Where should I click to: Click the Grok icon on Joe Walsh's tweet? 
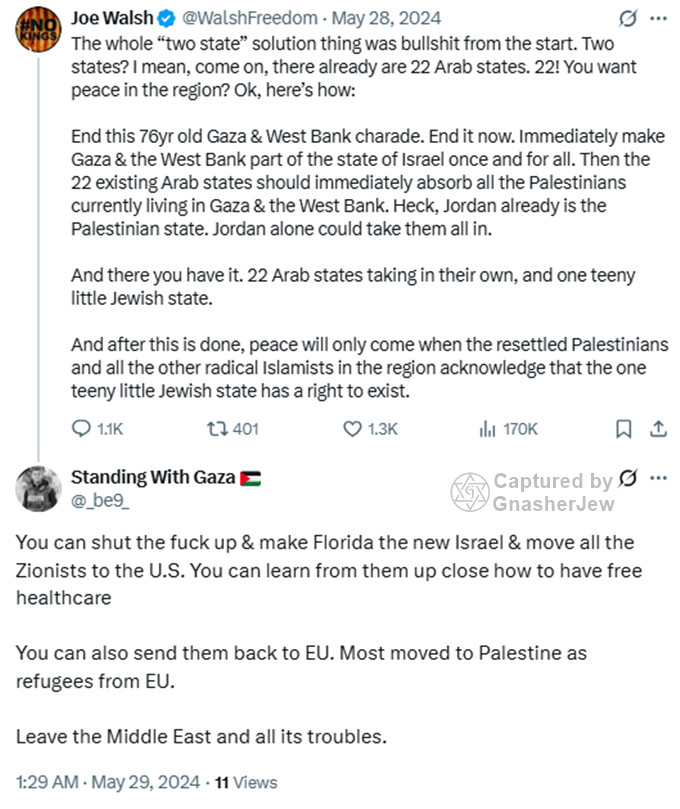point(628,19)
